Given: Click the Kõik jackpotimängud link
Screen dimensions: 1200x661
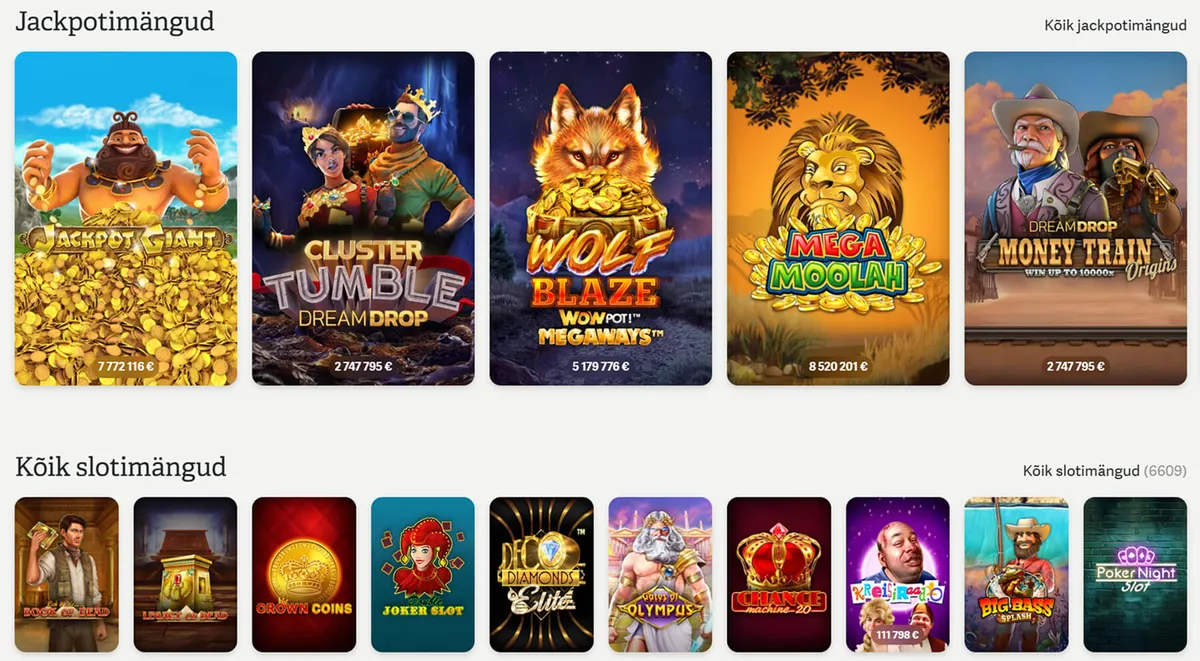Looking at the screenshot, I should tap(1115, 25).
